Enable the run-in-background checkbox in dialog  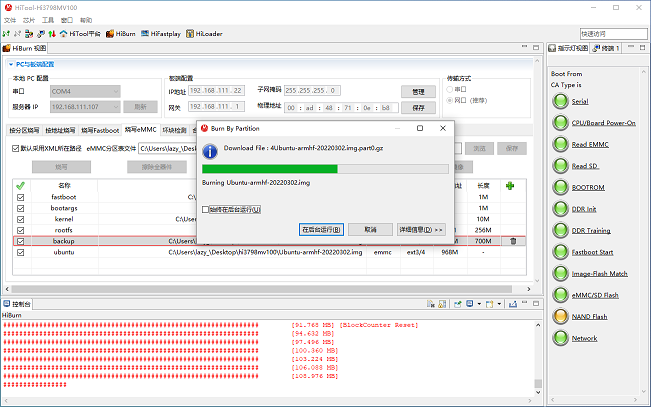(x=206, y=209)
